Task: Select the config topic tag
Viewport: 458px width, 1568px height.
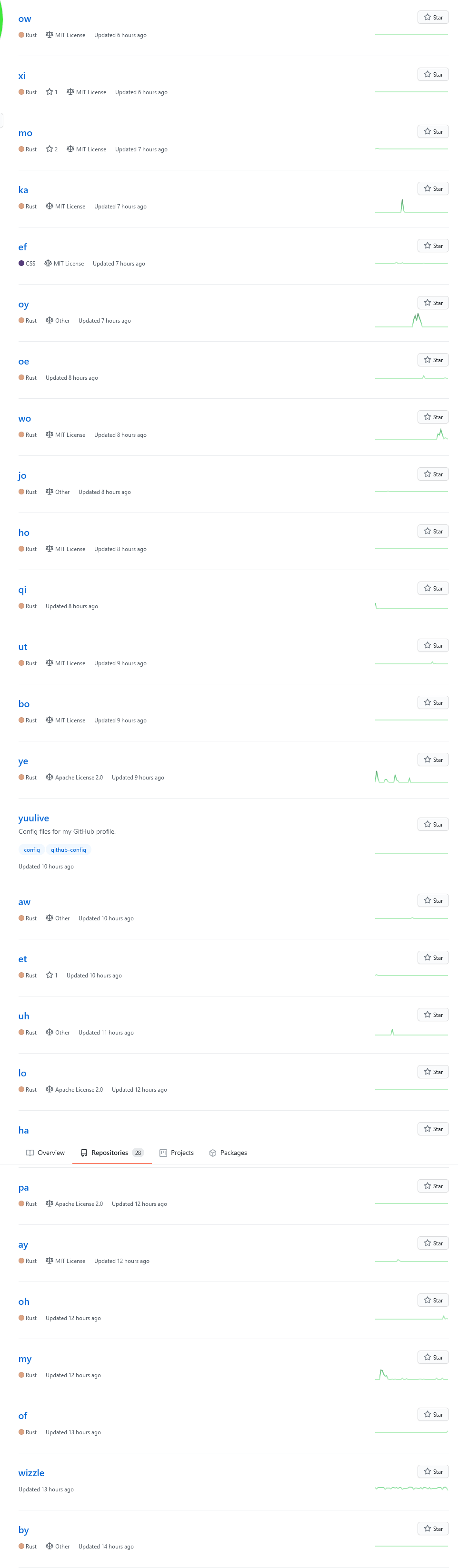Action: pos(32,850)
